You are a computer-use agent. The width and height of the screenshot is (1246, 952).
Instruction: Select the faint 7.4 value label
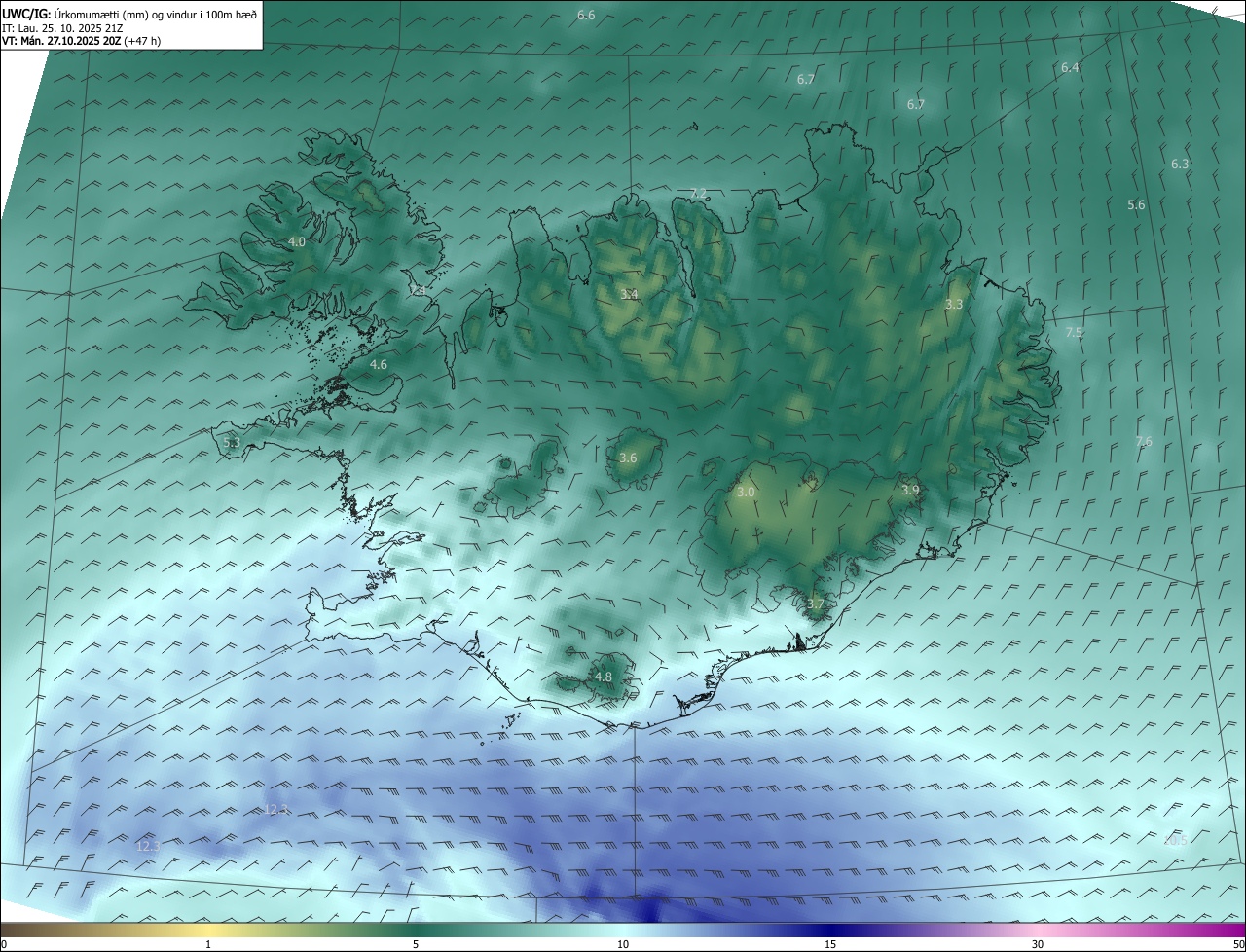[417, 290]
